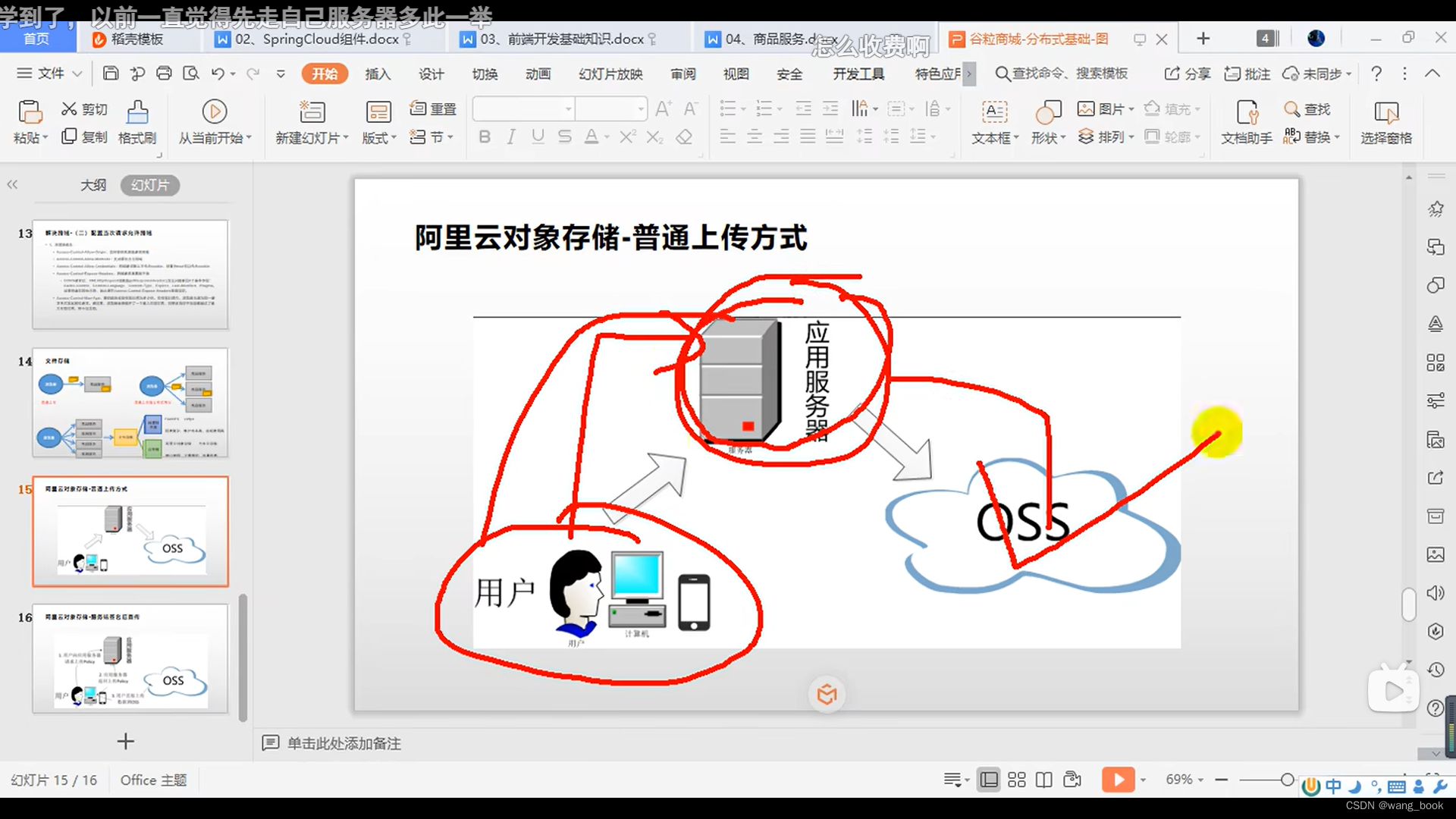This screenshot has height=819, width=1456.
Task: Increase font size with A+ icon
Action: (x=663, y=109)
